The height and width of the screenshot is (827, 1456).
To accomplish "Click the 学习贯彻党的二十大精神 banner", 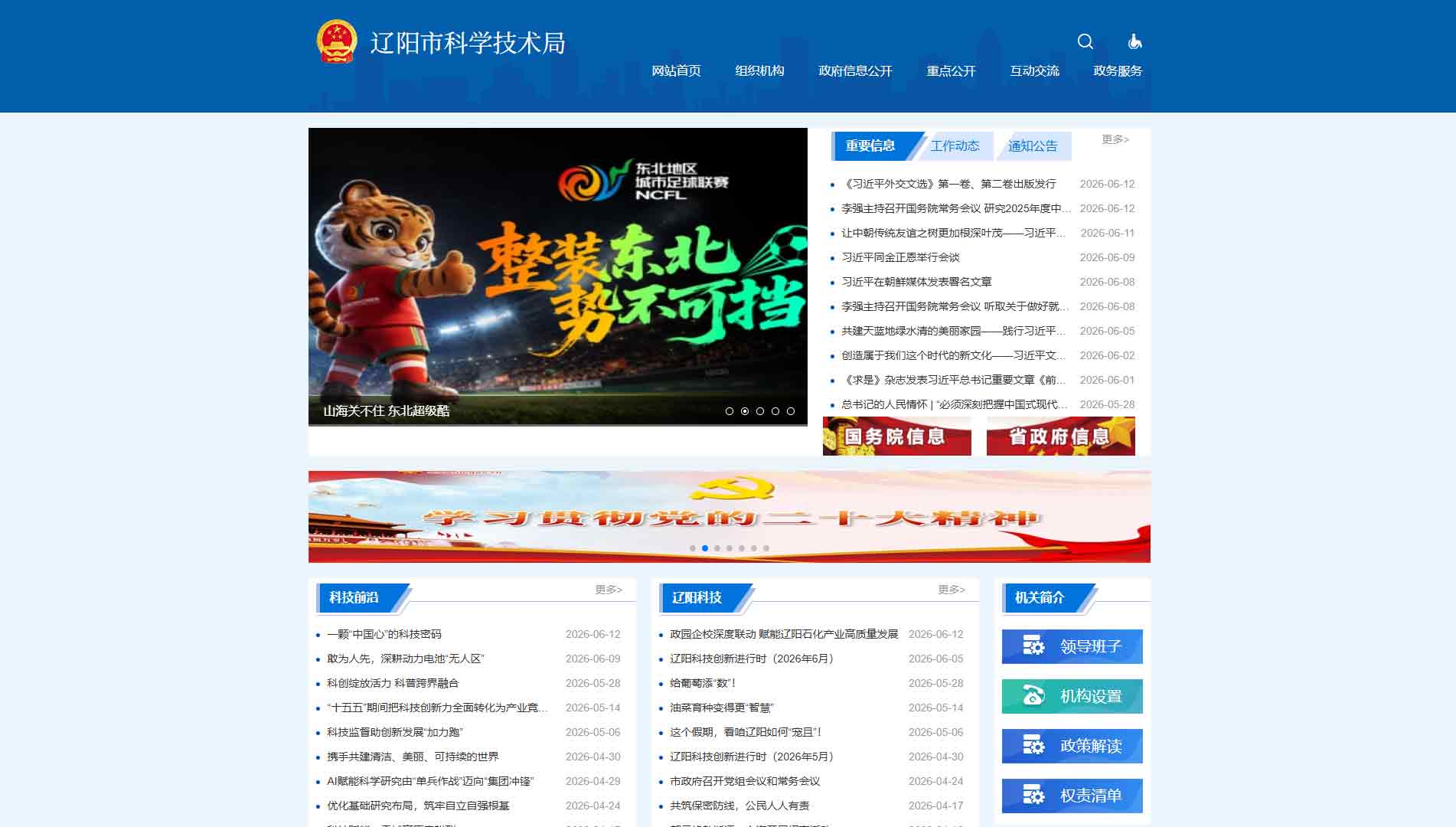I will click(730, 517).
